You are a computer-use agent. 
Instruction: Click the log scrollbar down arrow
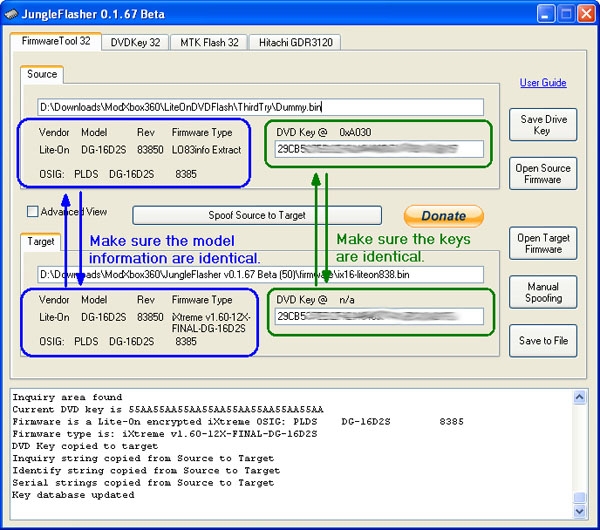tap(579, 511)
